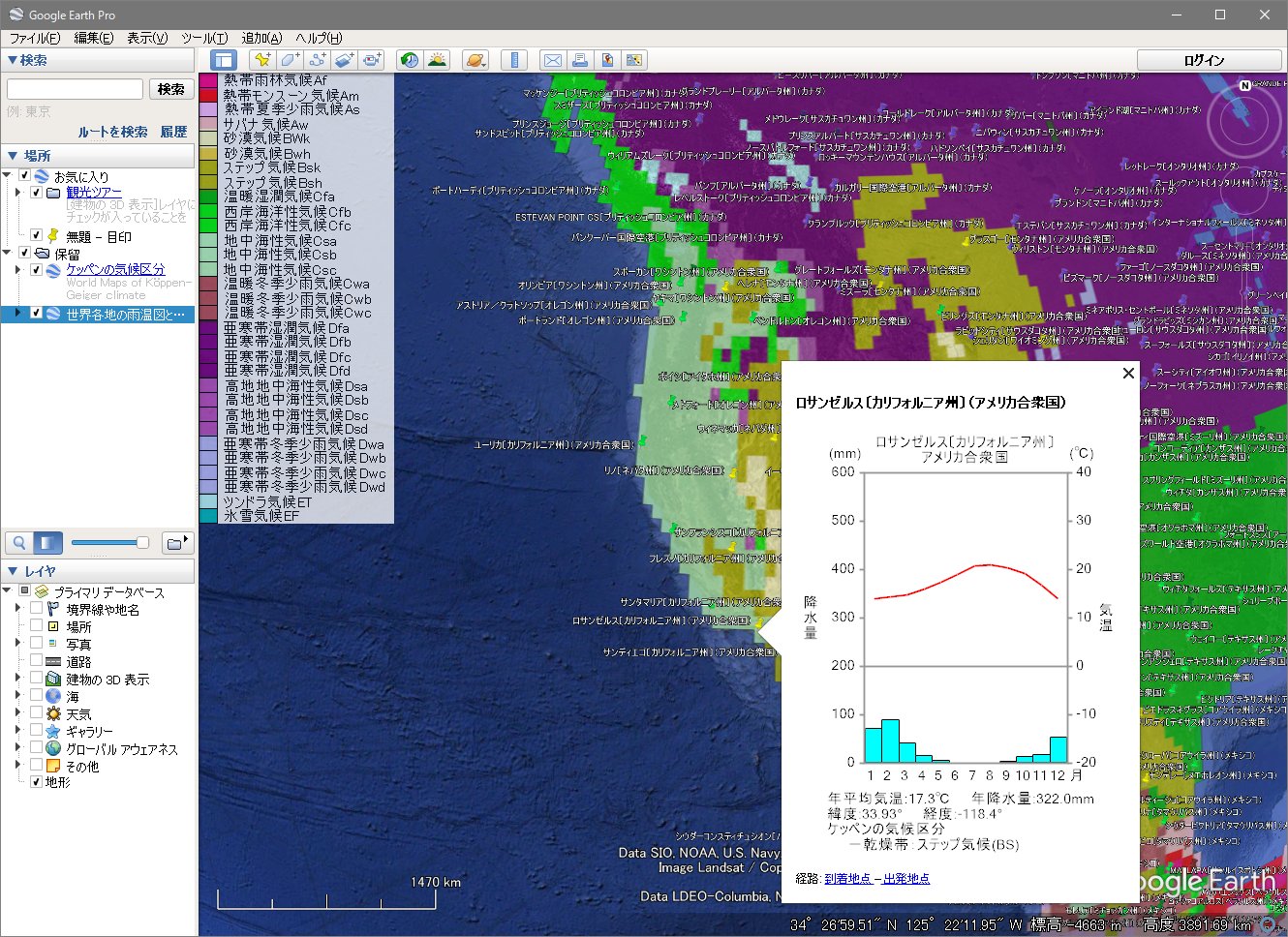Image resolution: width=1288 pixels, height=937 pixels.
Task: Expand the 境界線や地名 layer
Action: coord(17,609)
